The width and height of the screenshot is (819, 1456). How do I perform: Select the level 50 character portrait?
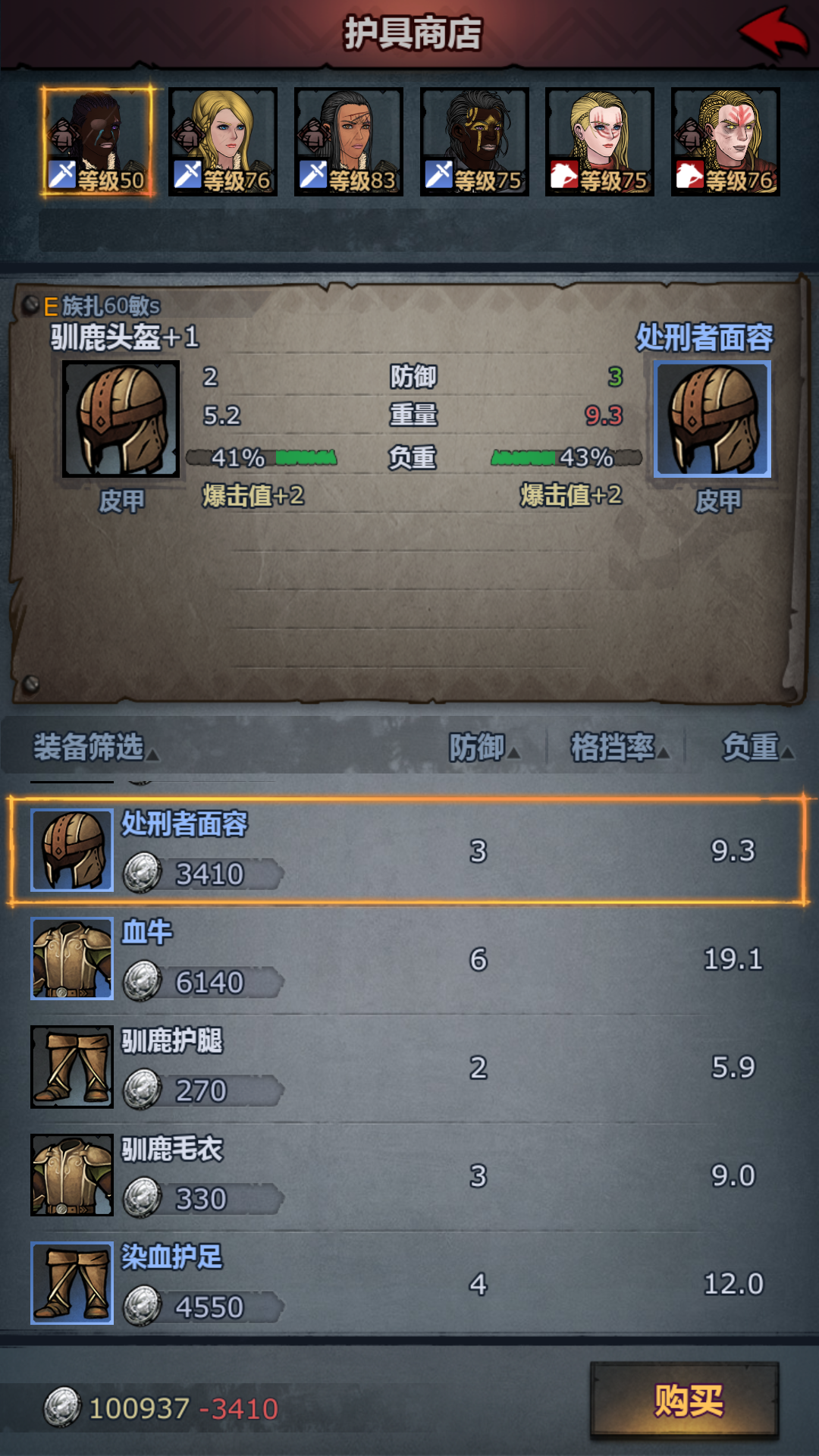(x=97, y=142)
